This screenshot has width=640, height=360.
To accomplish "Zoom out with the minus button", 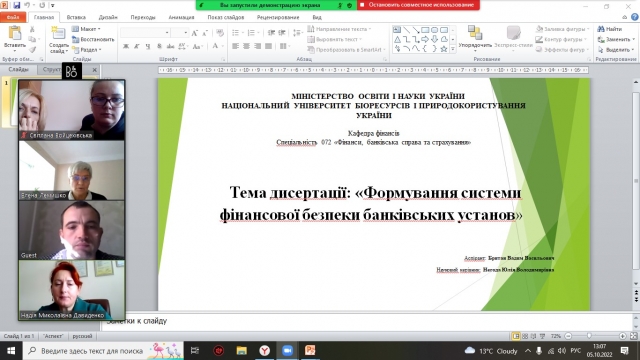I will point(568,336).
